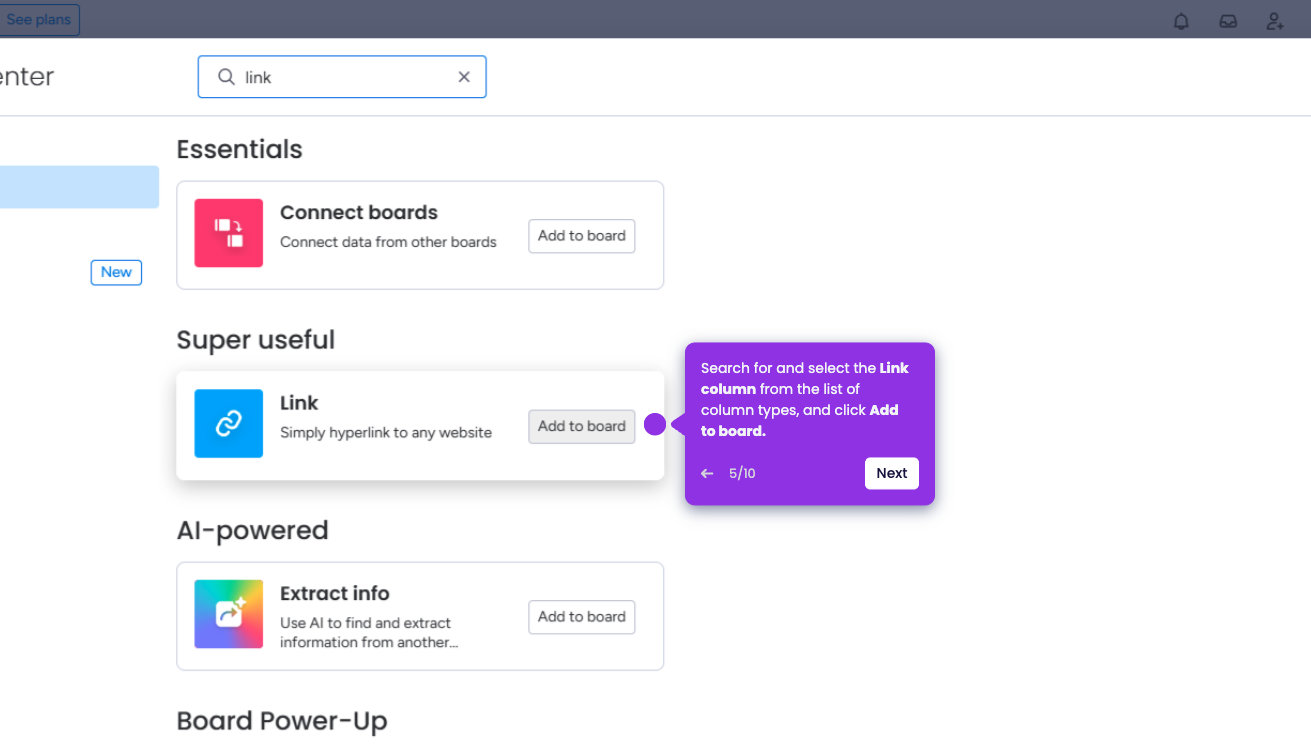Add Connect boards to board
This screenshot has height=745, width=1311.
[x=582, y=236]
